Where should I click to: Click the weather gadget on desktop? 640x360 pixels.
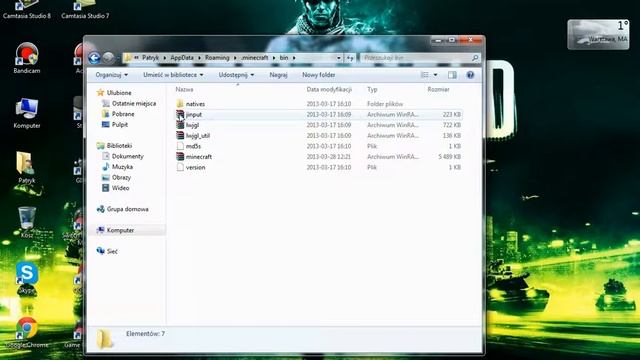click(598, 34)
